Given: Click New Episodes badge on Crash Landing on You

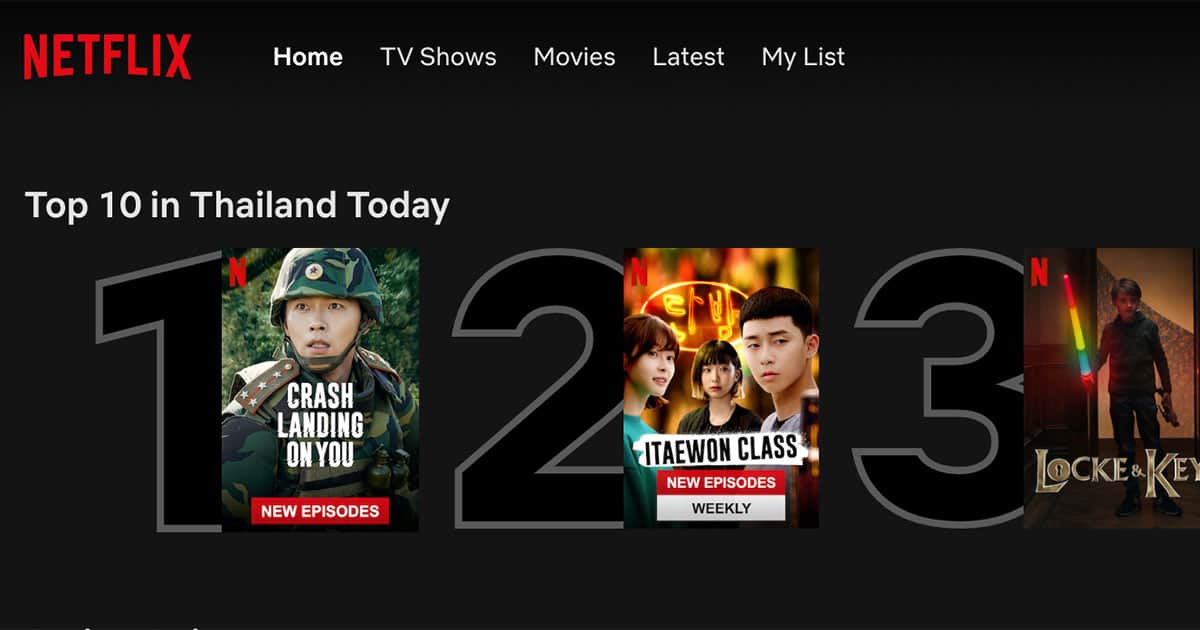Looking at the screenshot, I should pos(320,511).
